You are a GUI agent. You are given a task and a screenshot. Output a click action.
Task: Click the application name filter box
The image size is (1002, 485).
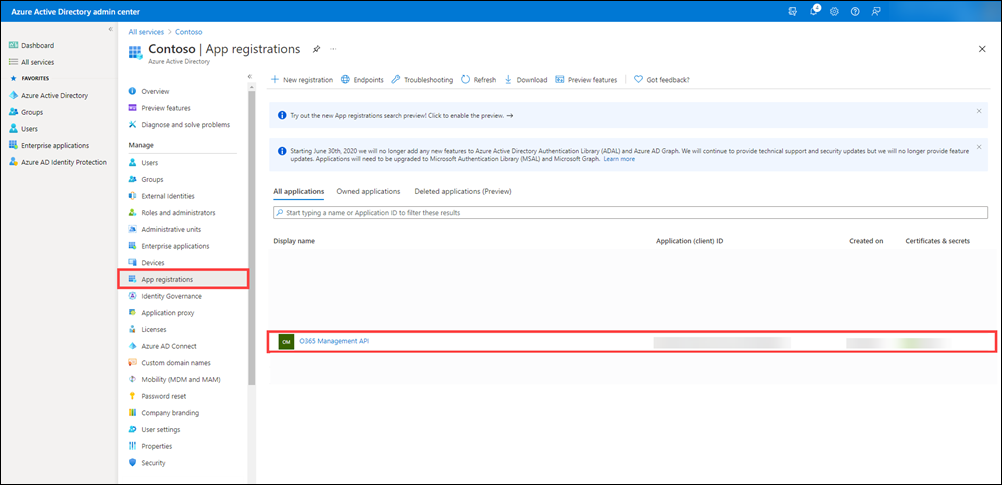630,213
